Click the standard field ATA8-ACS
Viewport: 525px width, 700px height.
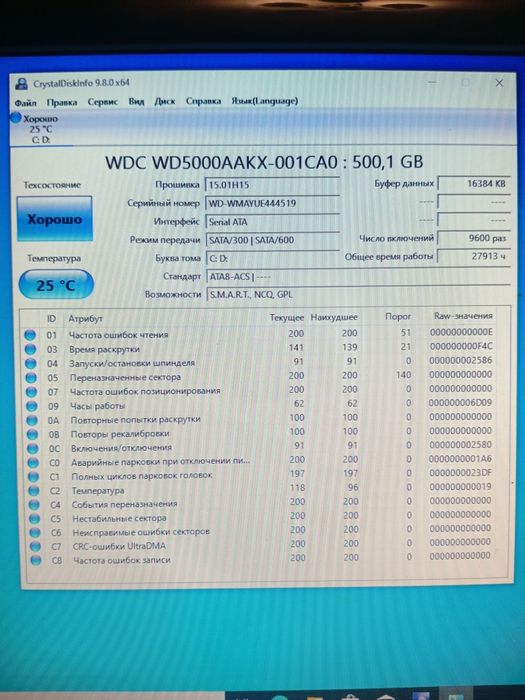(x=358, y=276)
